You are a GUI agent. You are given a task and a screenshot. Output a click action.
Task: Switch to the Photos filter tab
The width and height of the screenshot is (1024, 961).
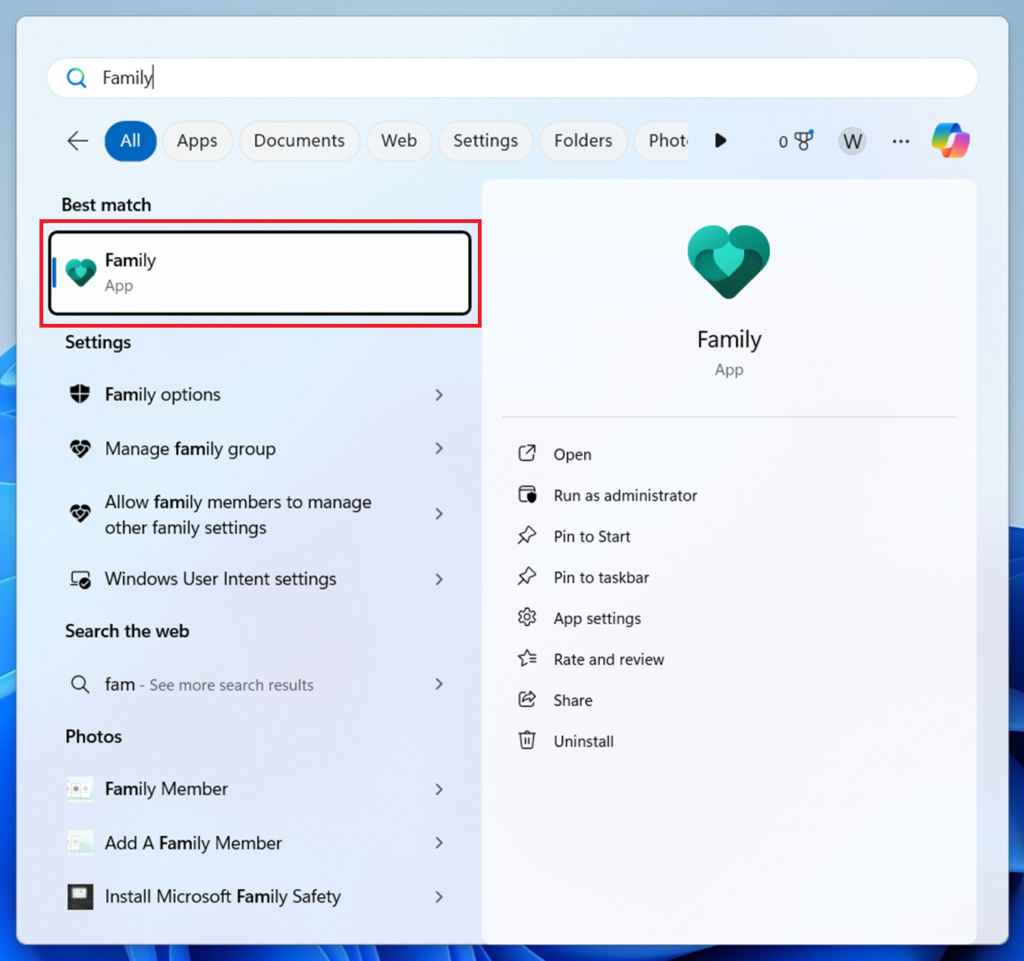(662, 141)
